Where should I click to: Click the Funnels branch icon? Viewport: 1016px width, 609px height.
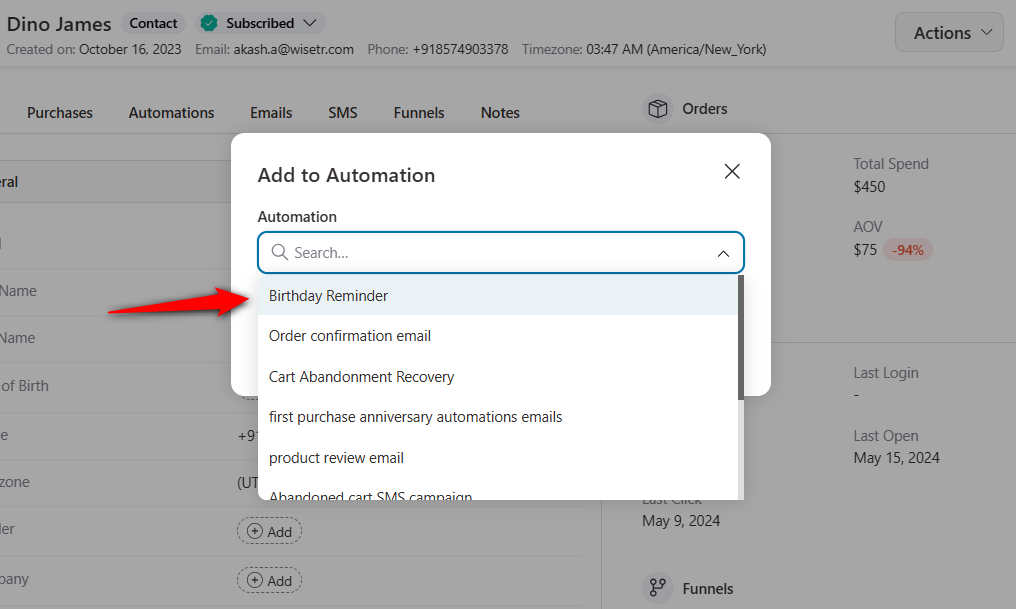point(658,588)
